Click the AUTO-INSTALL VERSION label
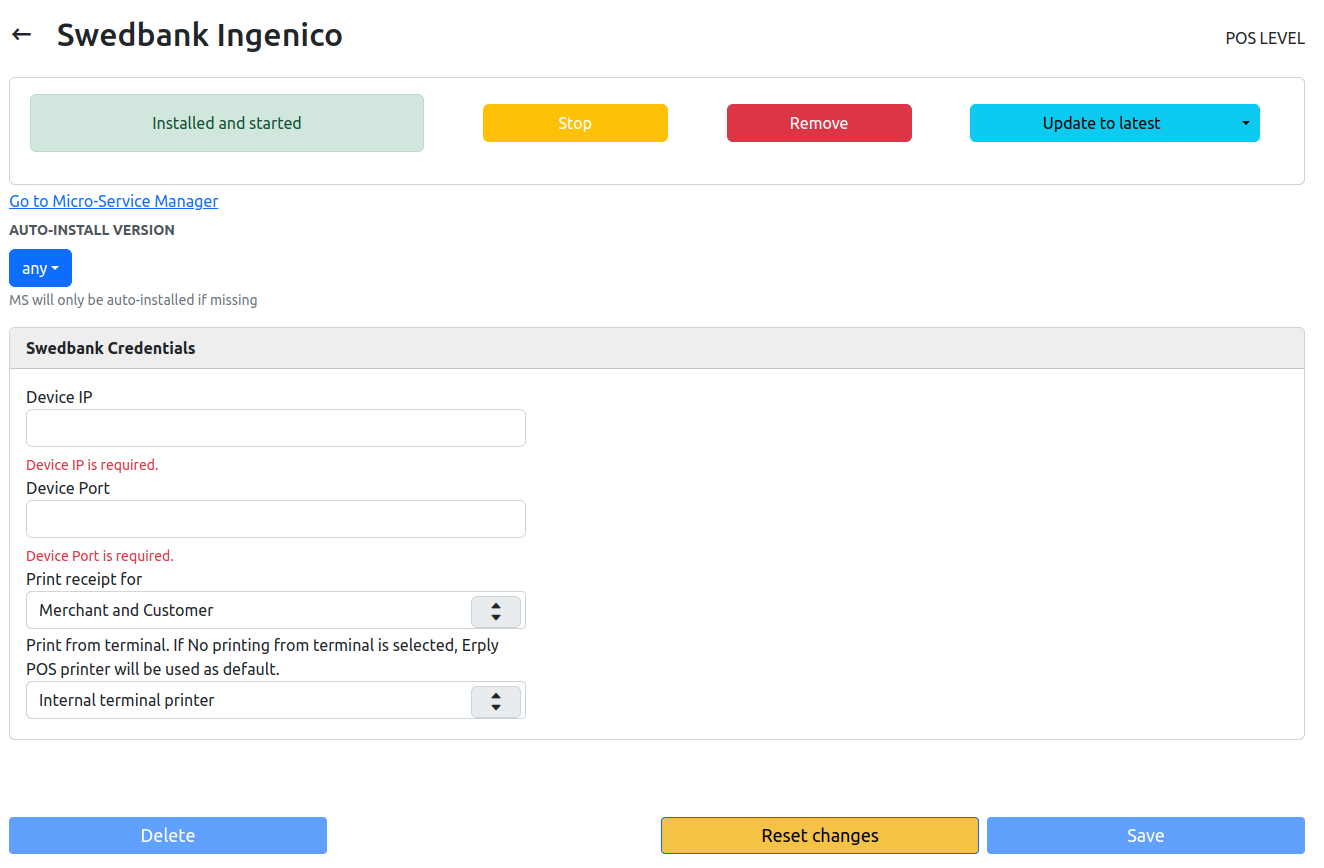This screenshot has height=868, width=1324. [x=92, y=230]
